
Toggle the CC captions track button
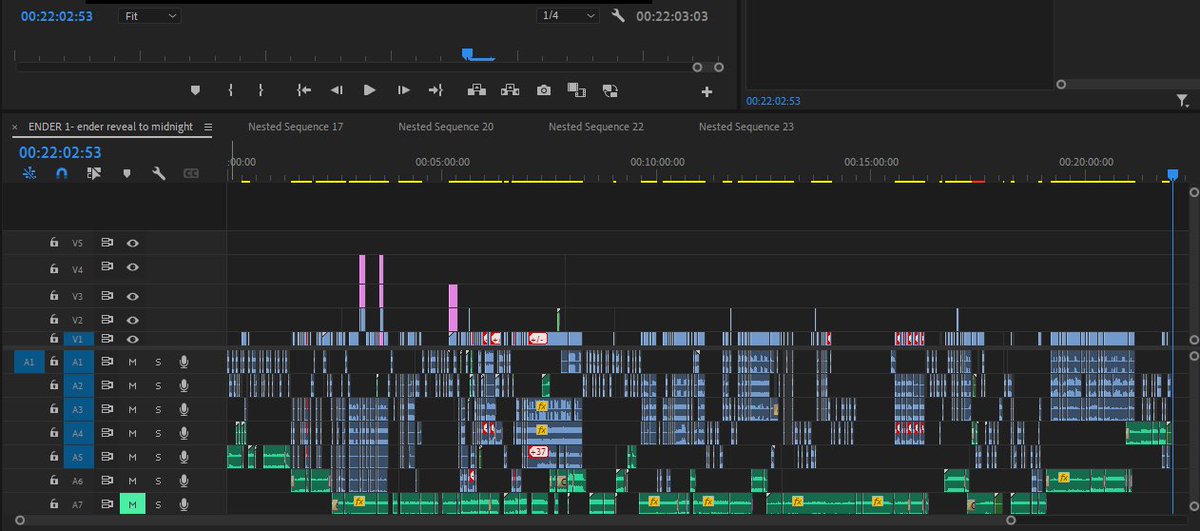(191, 173)
